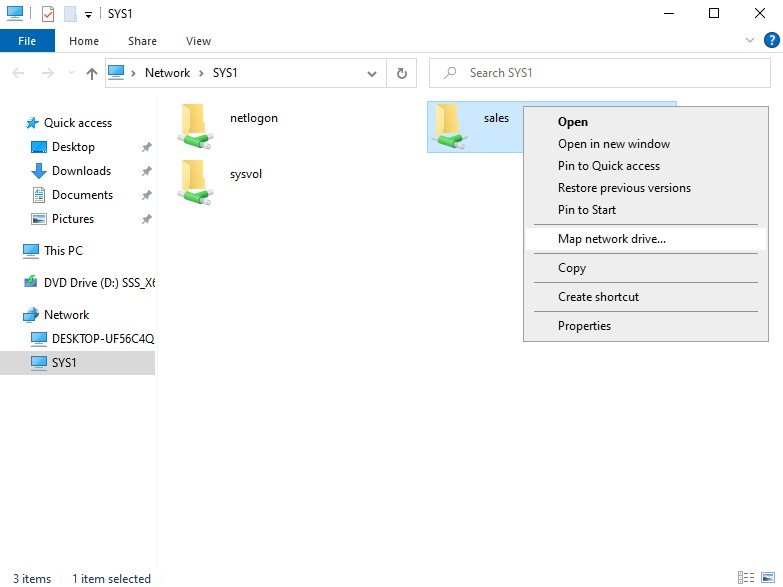Screen dimensions: 783x587
Task: Expand the address bar root chevron
Action: click(133, 73)
